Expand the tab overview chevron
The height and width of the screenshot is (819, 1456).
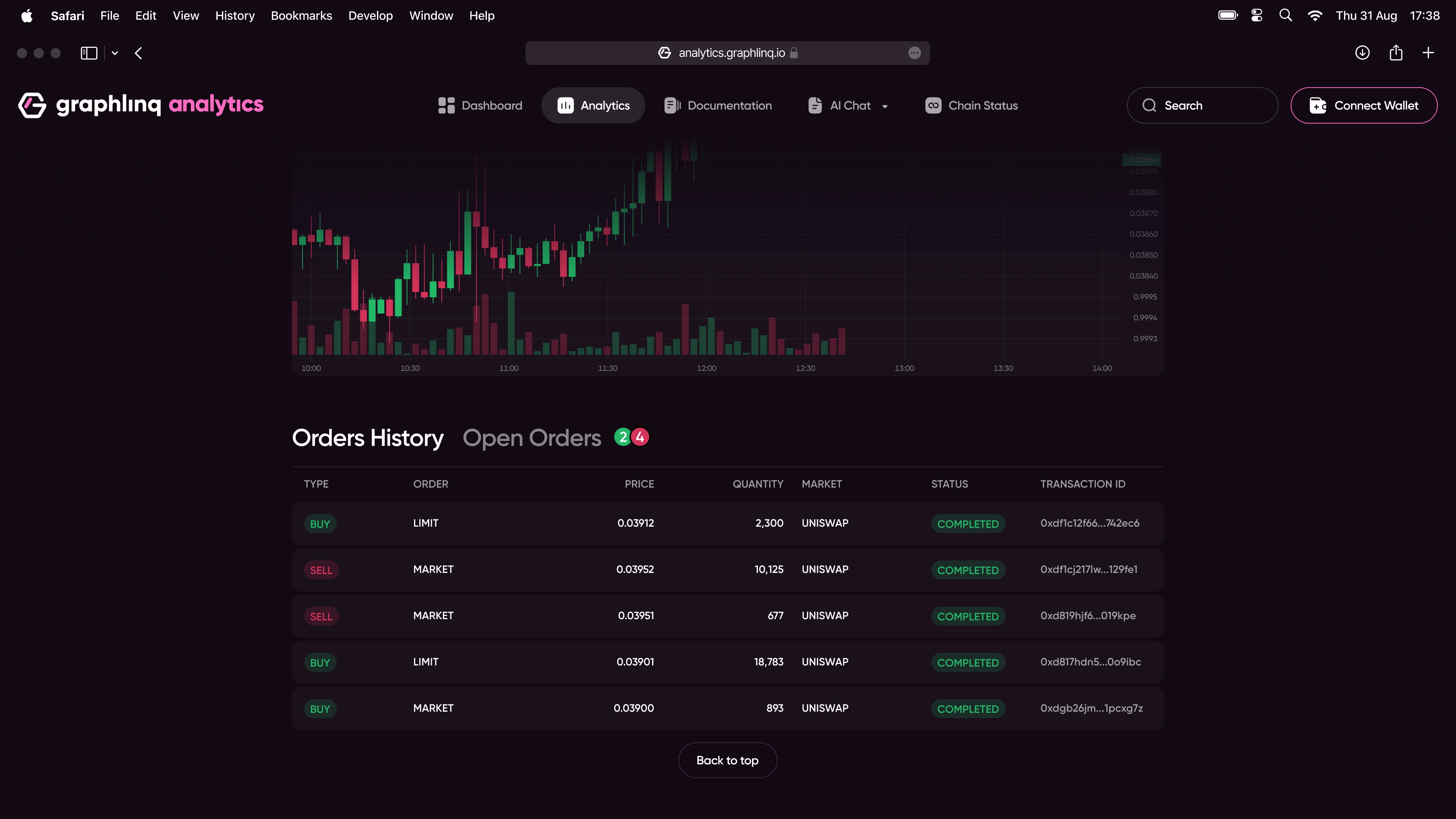pos(115,53)
